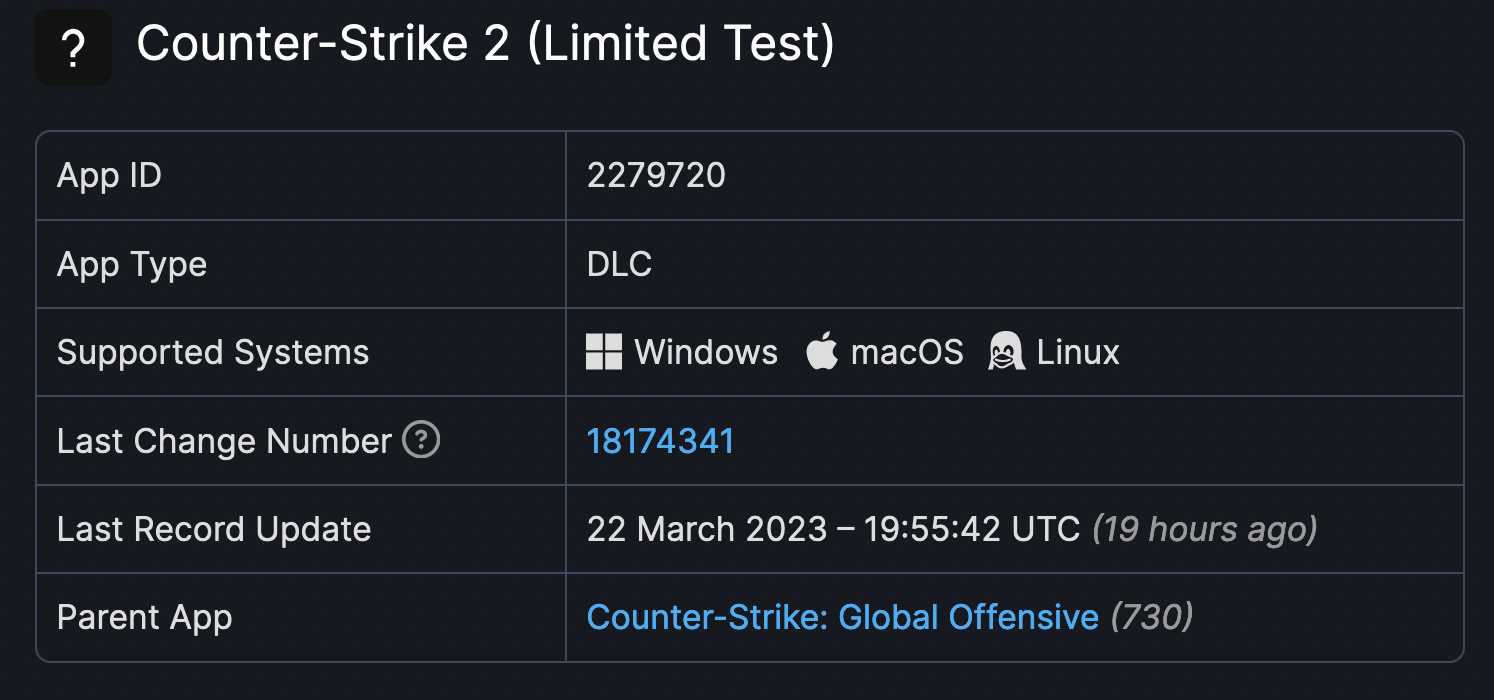Click the question mark app icon placeholder
The image size is (1494, 700).
73,47
